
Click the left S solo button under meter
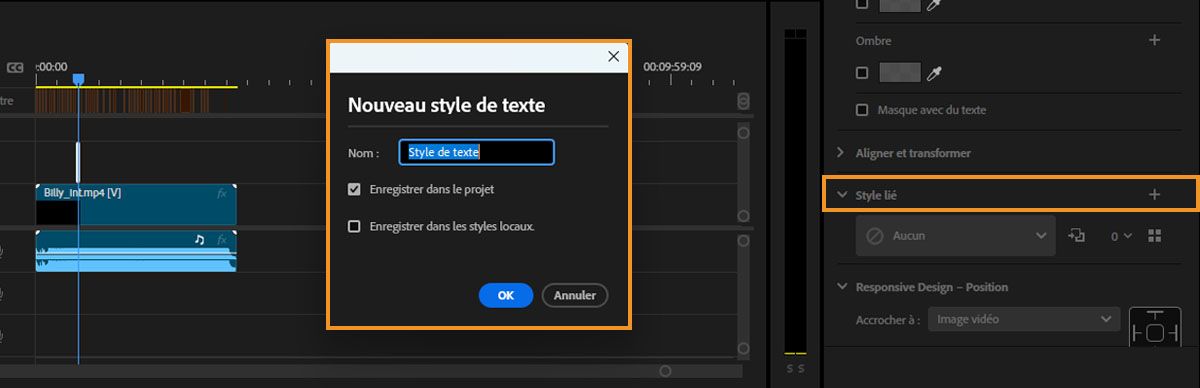tap(789, 370)
